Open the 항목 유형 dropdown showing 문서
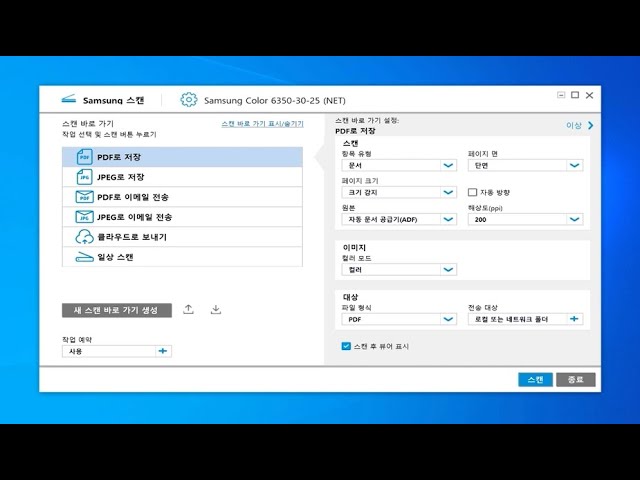640x480 pixels. 399,165
